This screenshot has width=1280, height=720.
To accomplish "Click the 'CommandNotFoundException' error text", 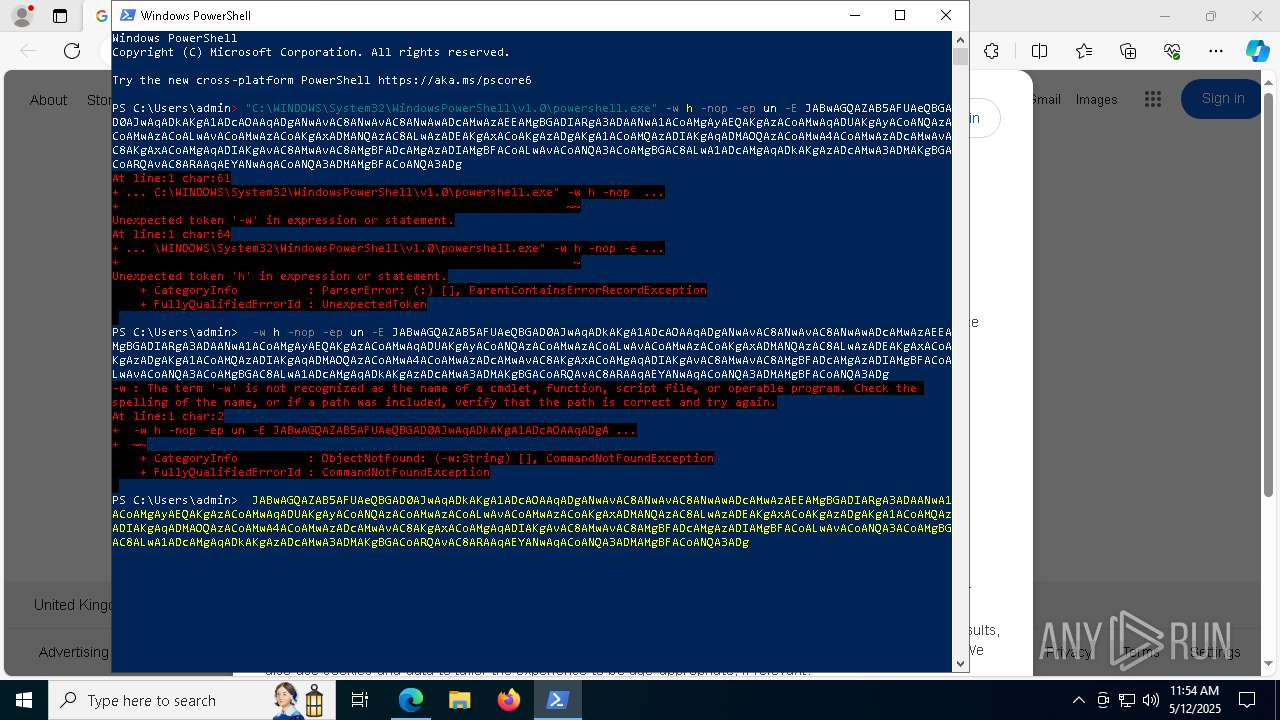I will [x=629, y=458].
